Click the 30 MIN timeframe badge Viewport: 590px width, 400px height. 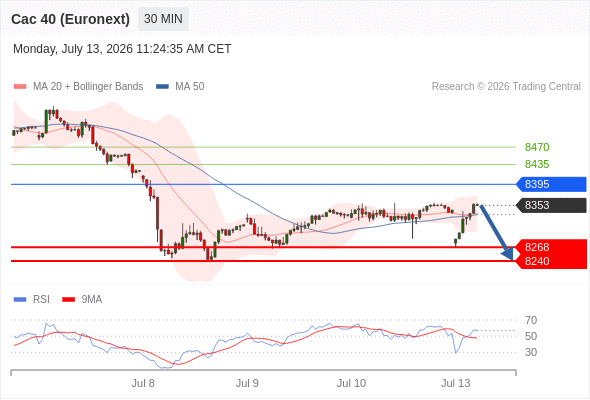tap(163, 19)
